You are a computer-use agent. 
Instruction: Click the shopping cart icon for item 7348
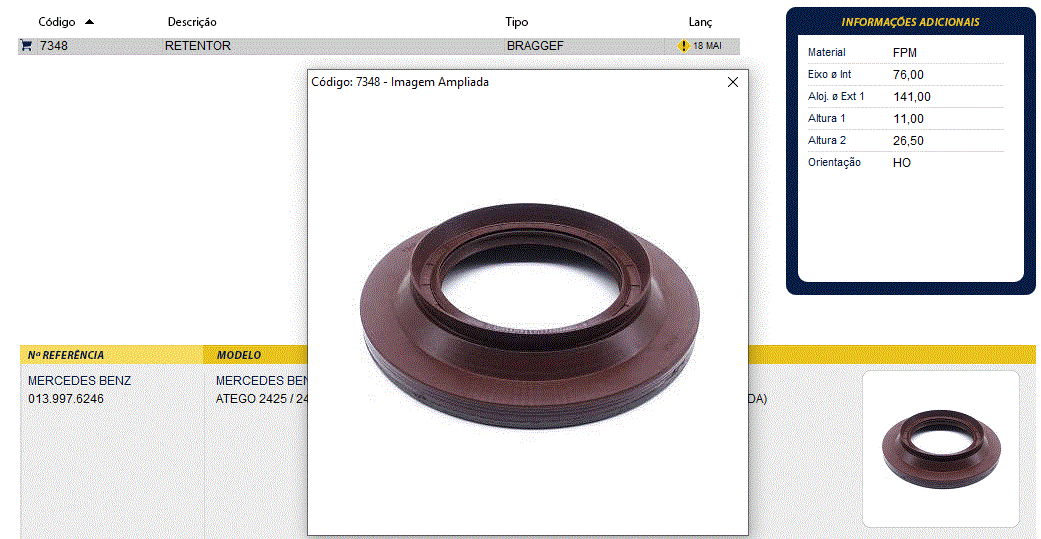(x=26, y=46)
